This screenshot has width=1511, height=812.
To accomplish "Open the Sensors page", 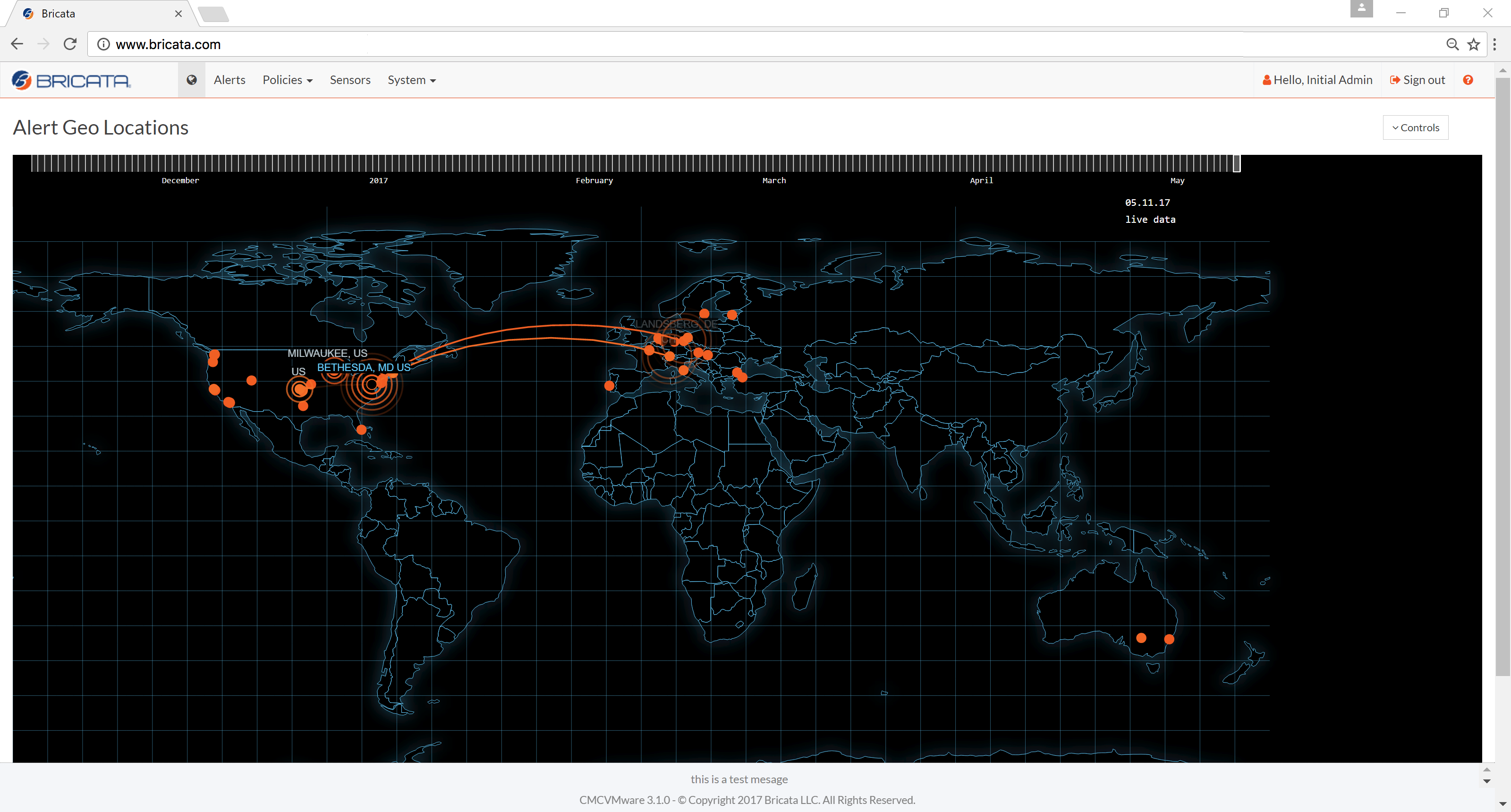I will click(349, 80).
